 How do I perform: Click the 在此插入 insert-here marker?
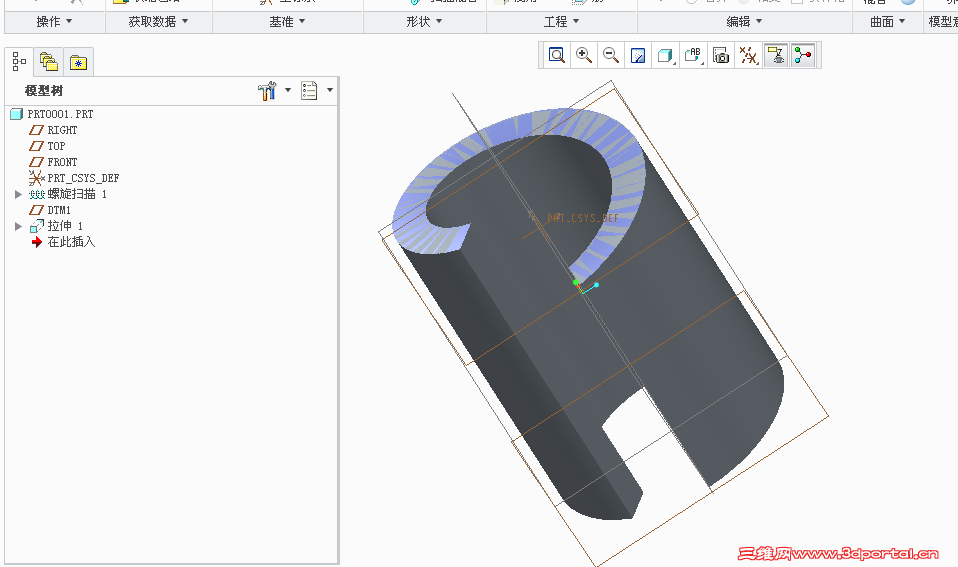click(64, 242)
